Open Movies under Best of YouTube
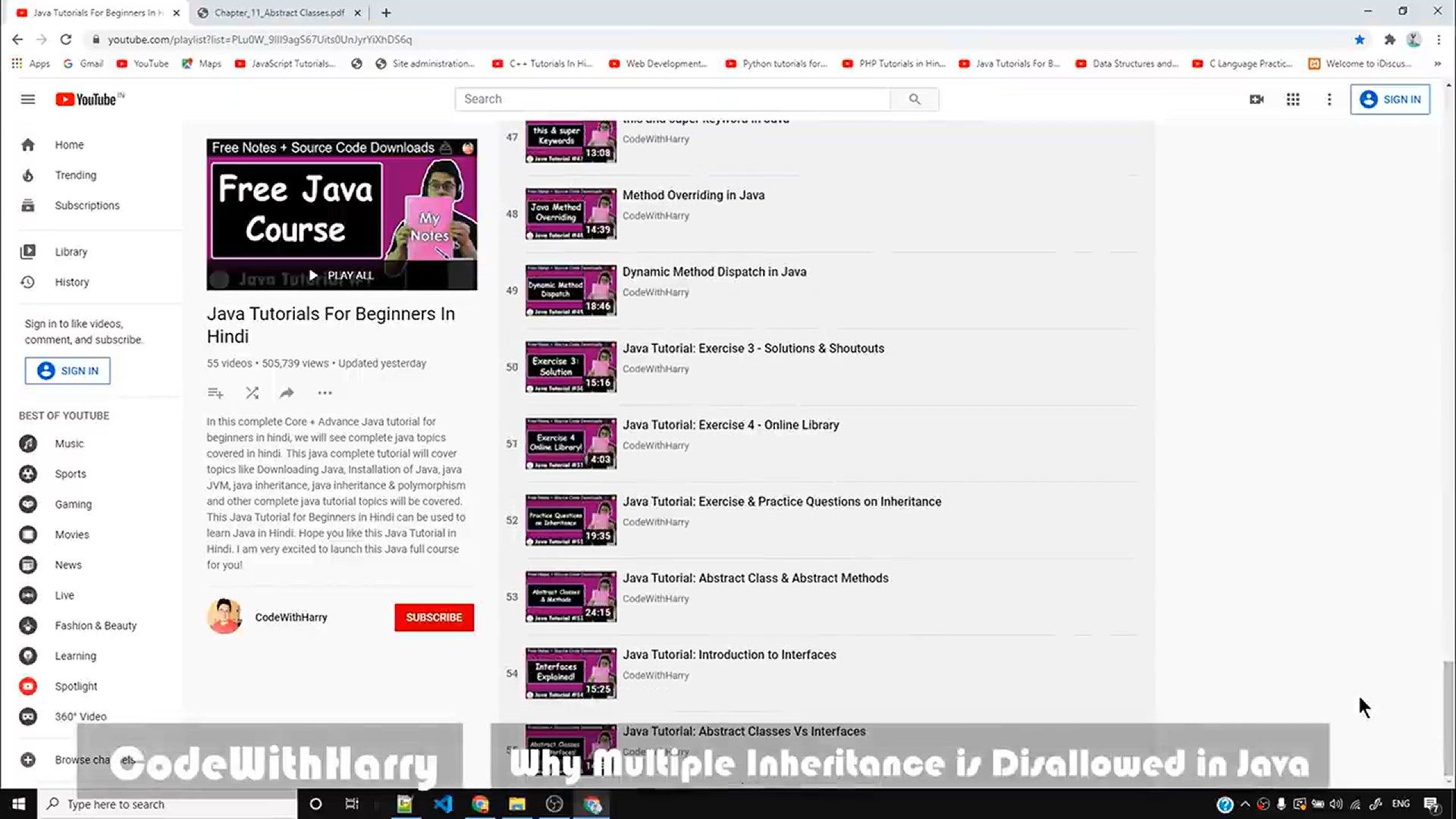The image size is (1456, 819). pyautogui.click(x=71, y=535)
